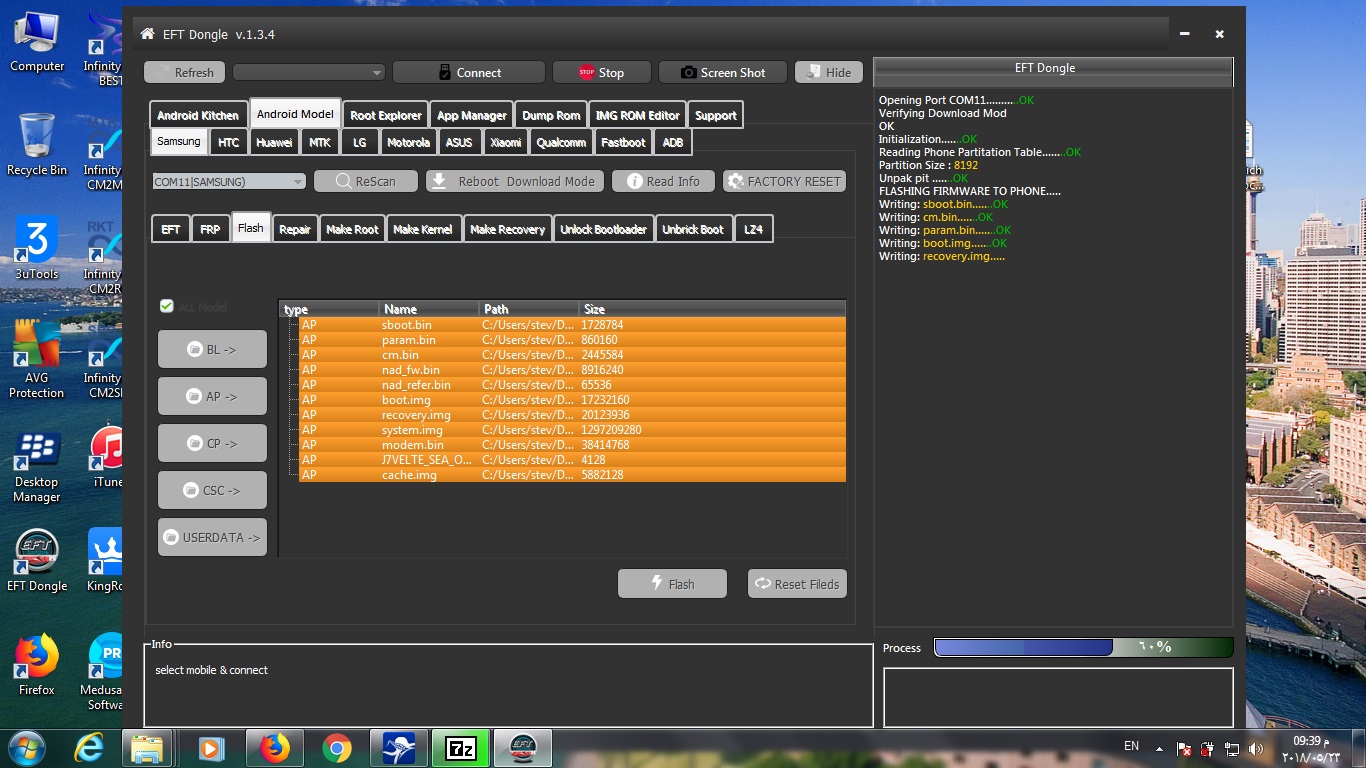1366x768 pixels.
Task: Open the AVG Protection desktop icon
Action: [37, 360]
